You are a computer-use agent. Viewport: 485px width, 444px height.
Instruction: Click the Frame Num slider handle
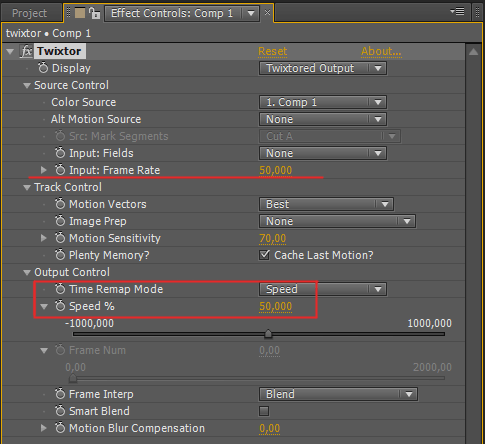[x=73, y=378]
